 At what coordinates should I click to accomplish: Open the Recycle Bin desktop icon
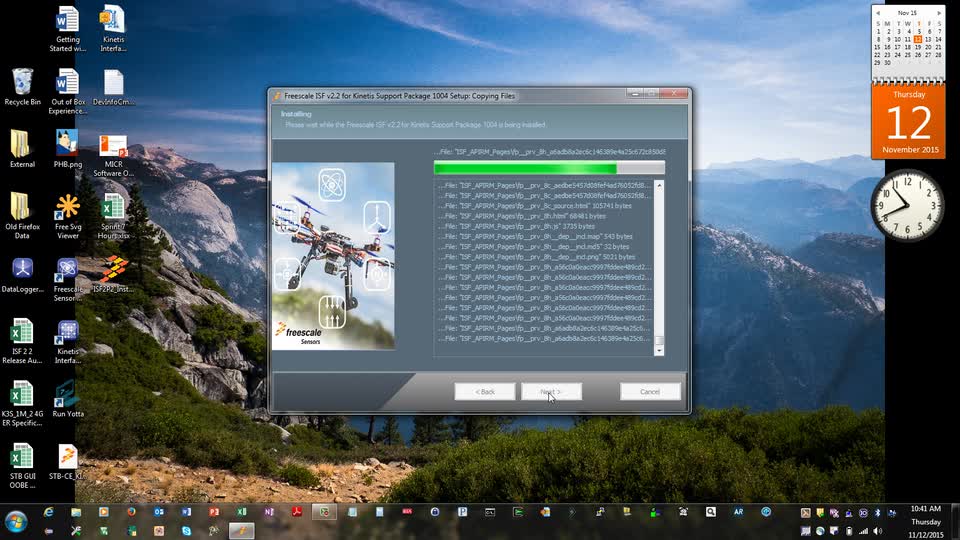tap(22, 82)
